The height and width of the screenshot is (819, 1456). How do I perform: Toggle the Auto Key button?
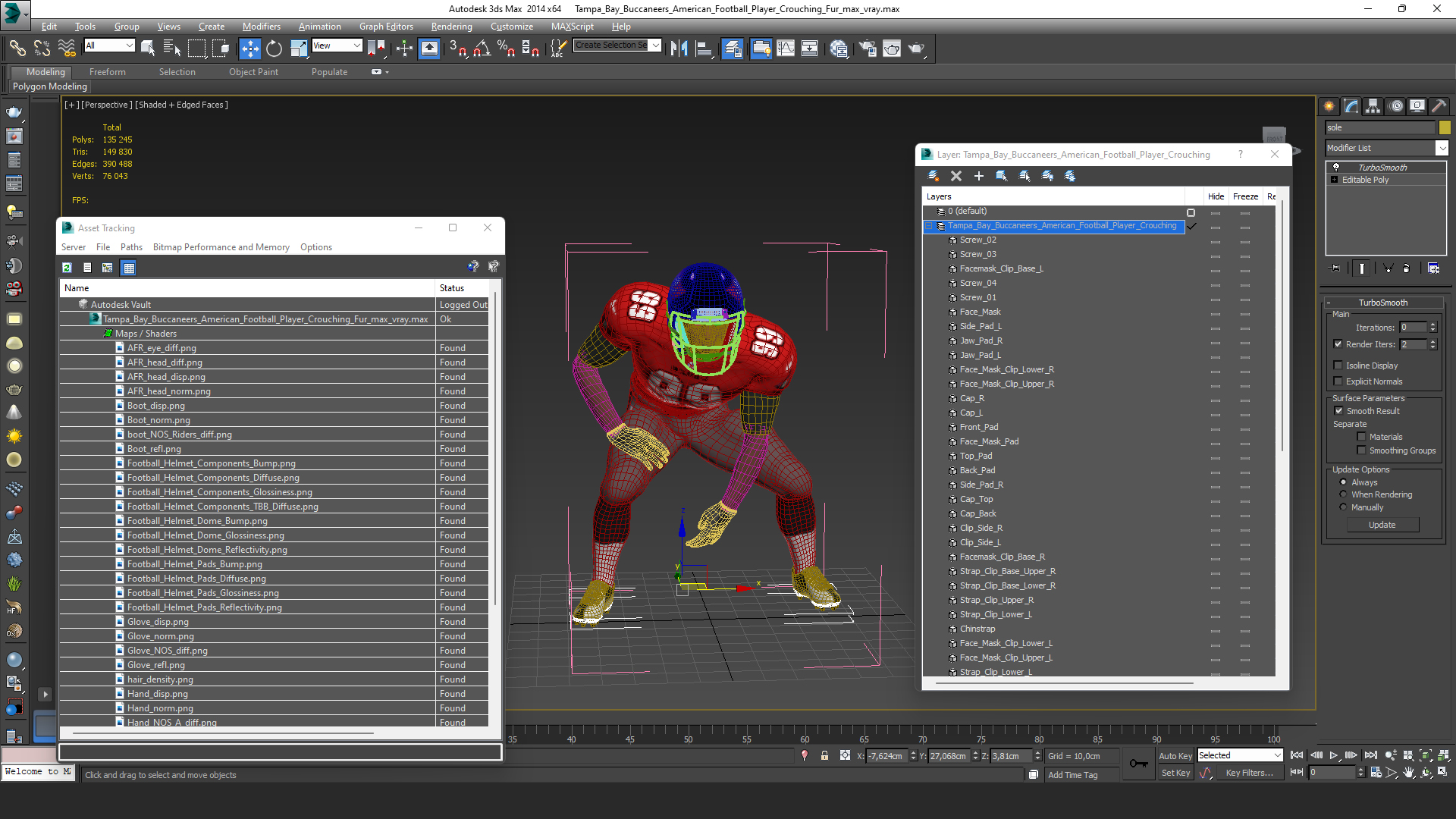click(1175, 756)
